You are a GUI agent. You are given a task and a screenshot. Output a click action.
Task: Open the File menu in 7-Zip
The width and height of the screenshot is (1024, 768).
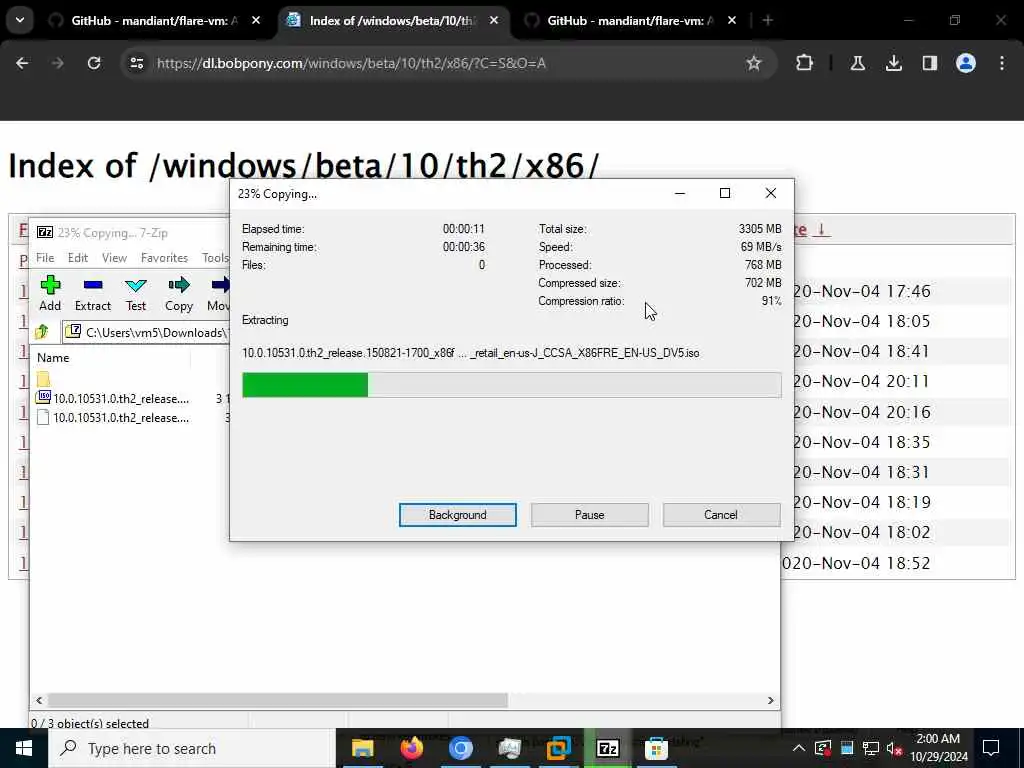[45, 258]
